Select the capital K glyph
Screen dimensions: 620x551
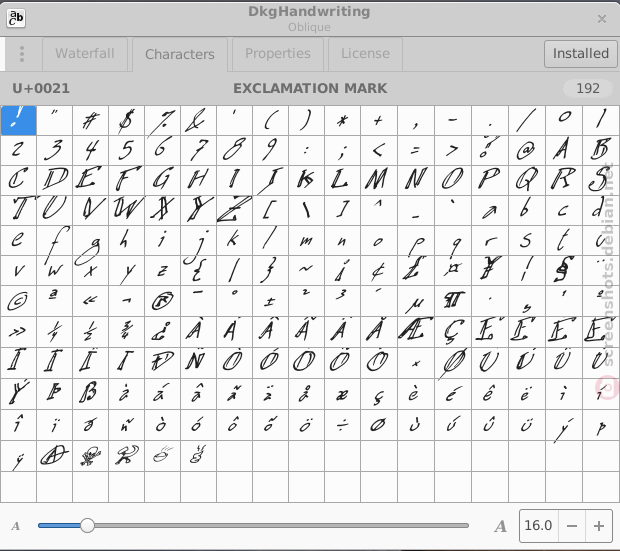pyautogui.click(x=306, y=180)
